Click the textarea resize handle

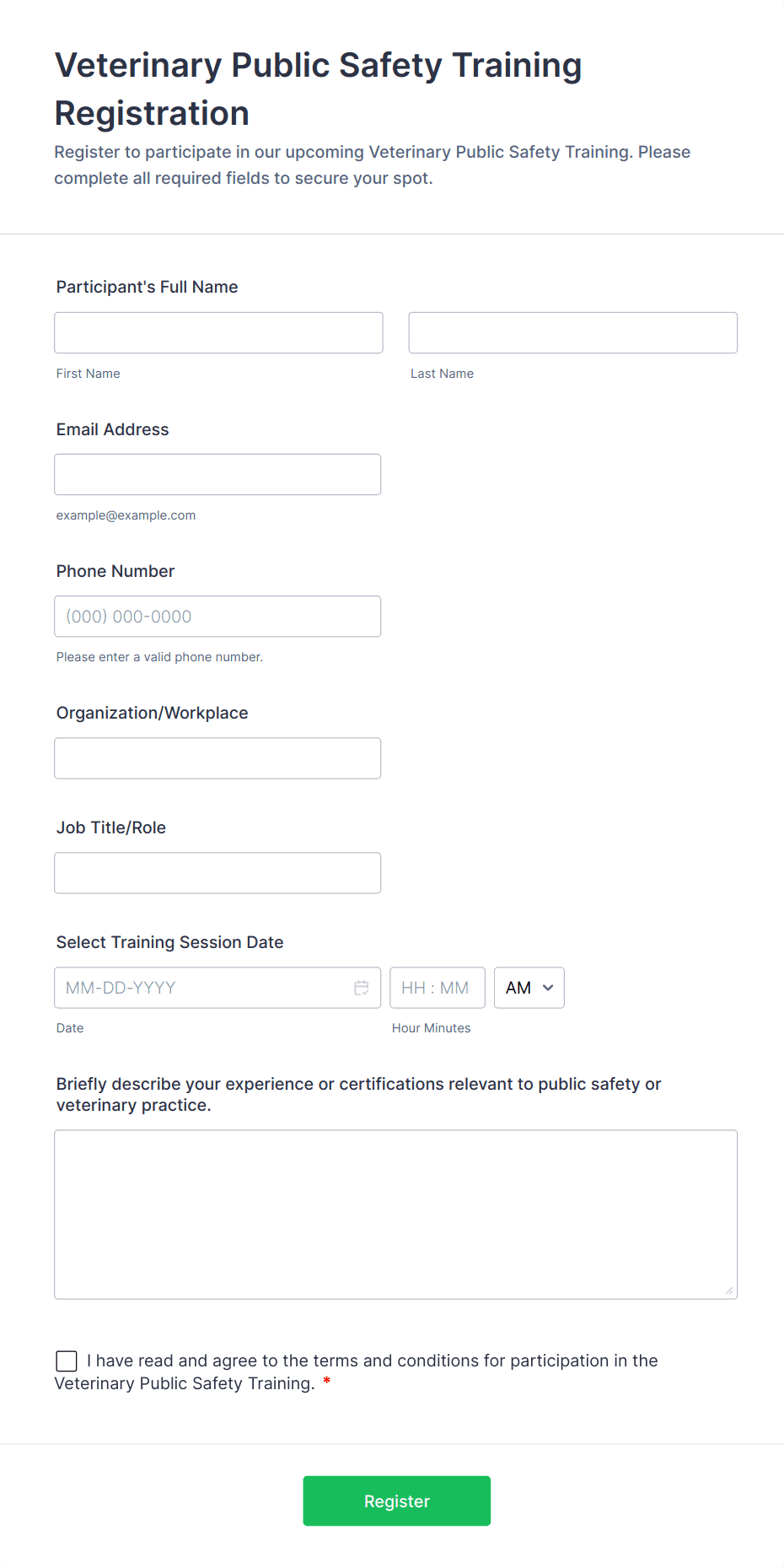[729, 1291]
